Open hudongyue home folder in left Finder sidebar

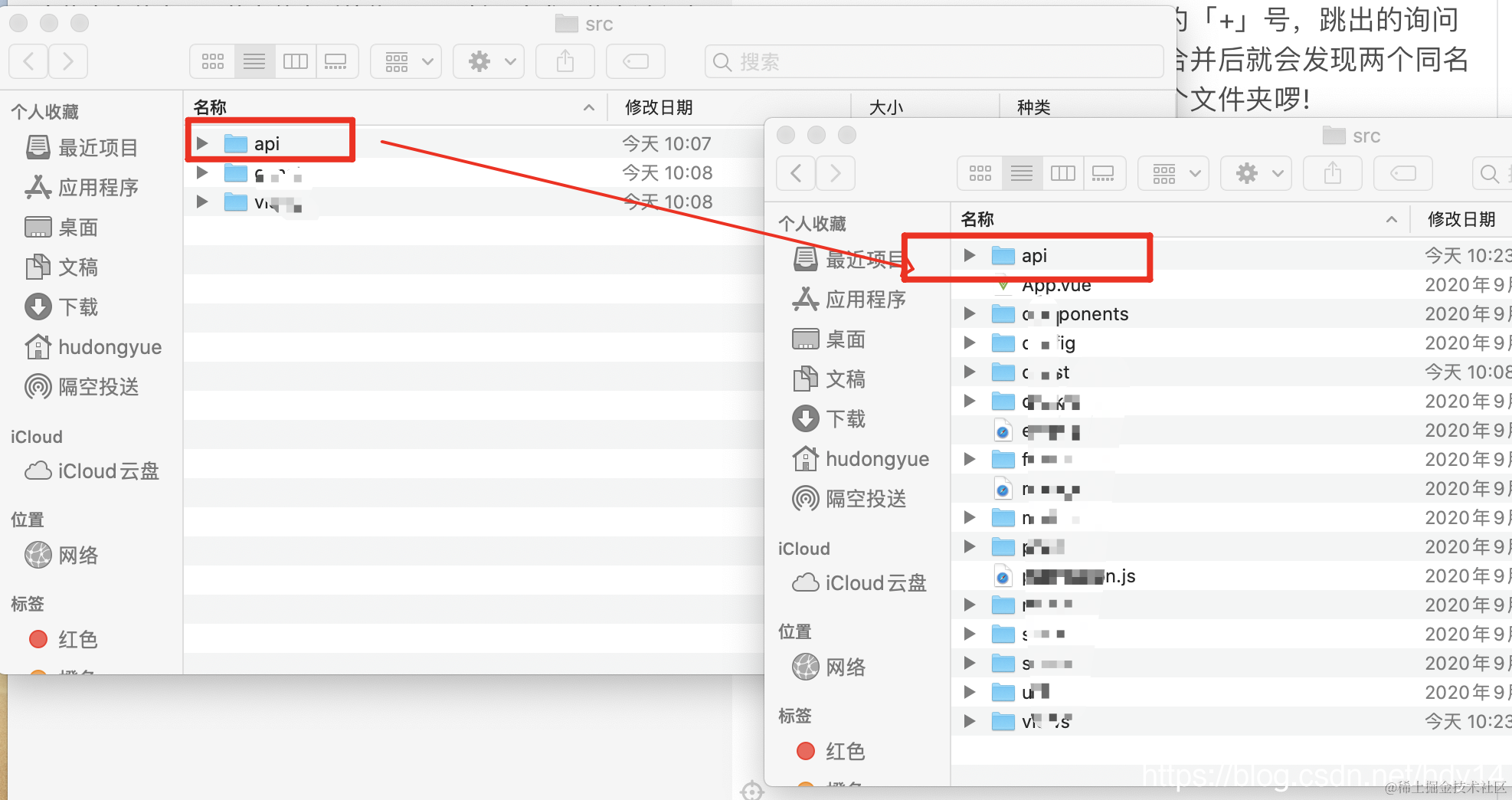click(93, 346)
